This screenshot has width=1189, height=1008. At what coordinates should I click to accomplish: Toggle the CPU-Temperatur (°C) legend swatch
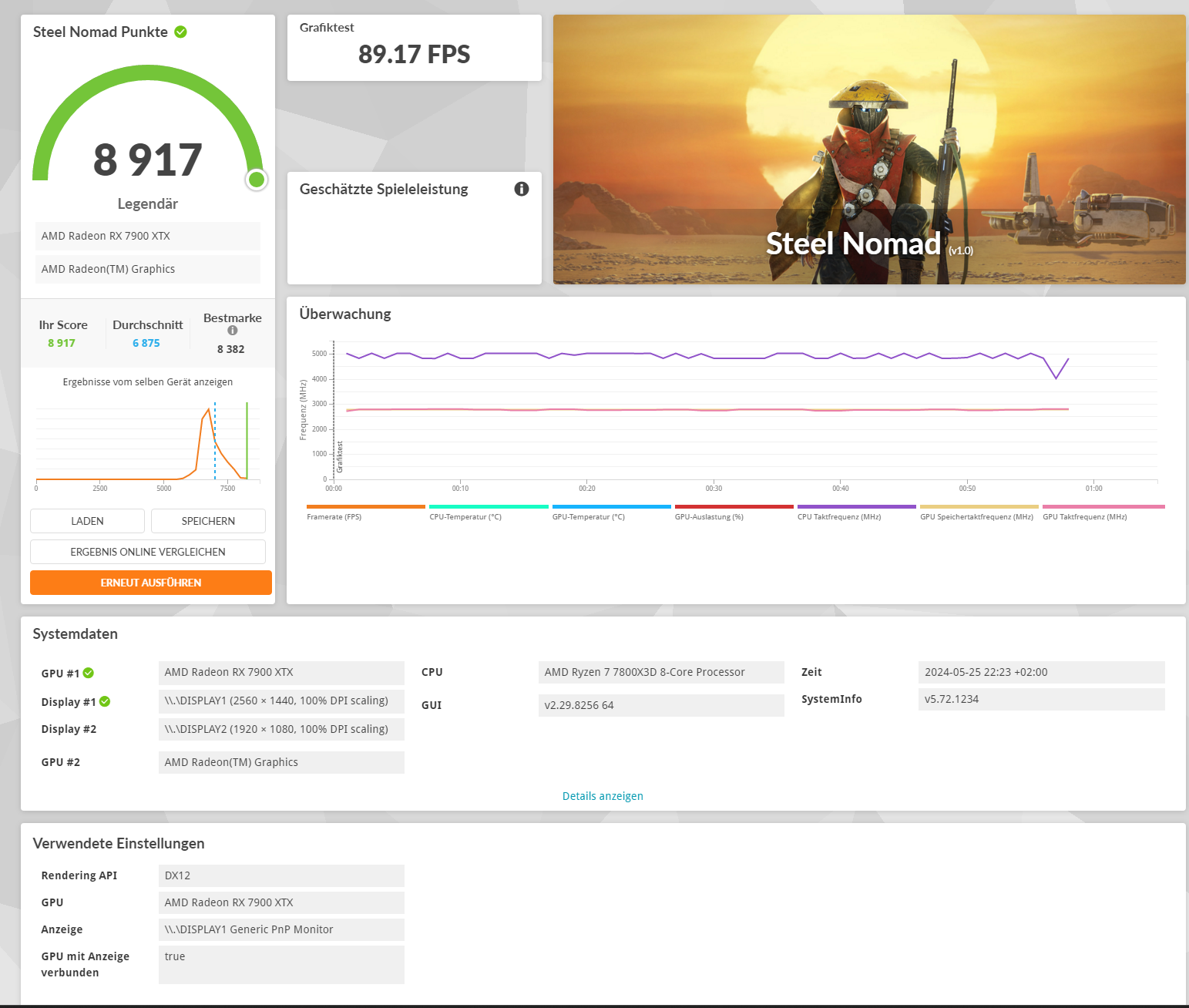pos(489,507)
